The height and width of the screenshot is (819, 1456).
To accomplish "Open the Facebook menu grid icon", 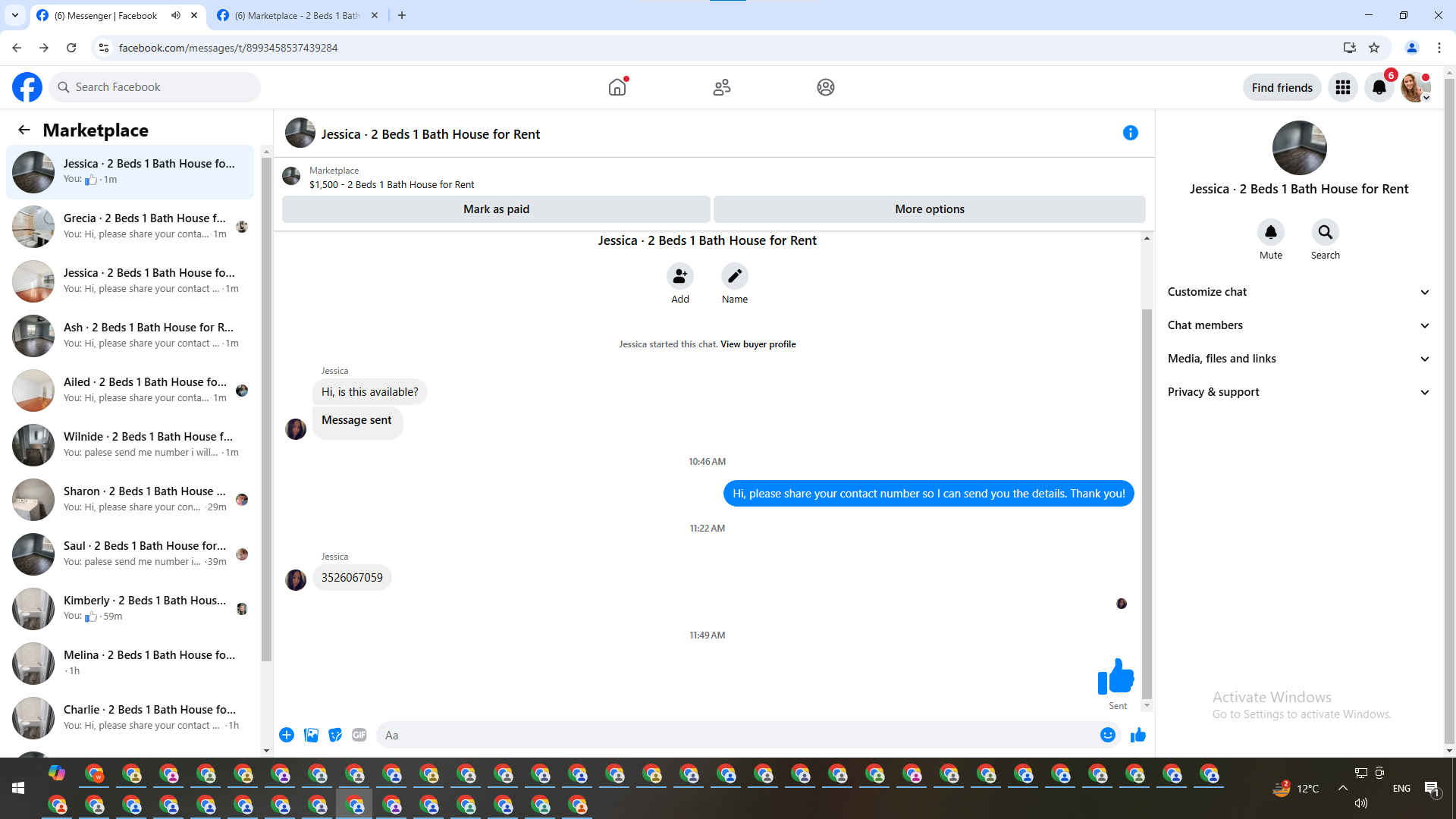I will click(x=1343, y=87).
